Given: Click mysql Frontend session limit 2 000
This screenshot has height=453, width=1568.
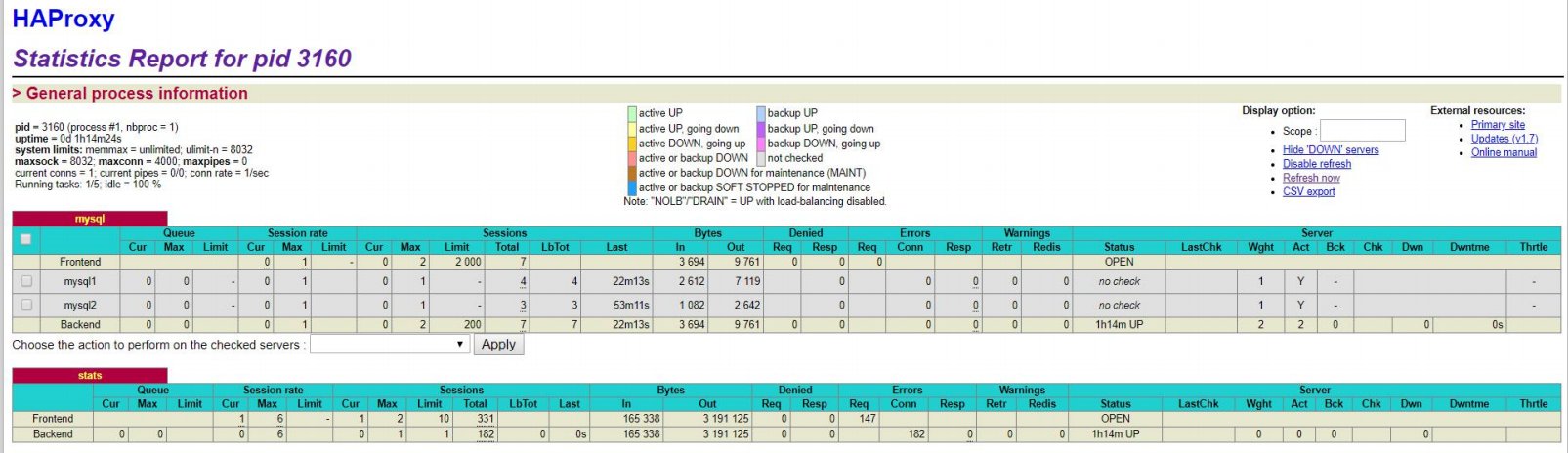Looking at the screenshot, I should 468,262.
